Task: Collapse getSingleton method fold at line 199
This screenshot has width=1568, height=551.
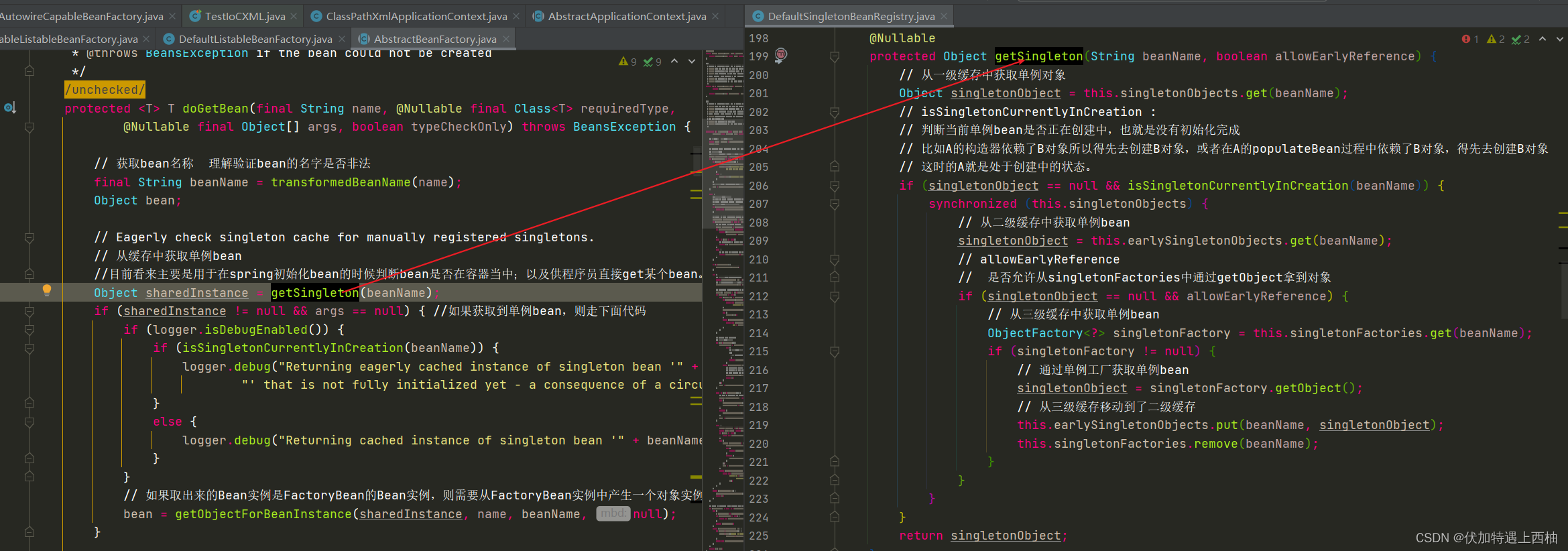Action: pyautogui.click(x=835, y=57)
